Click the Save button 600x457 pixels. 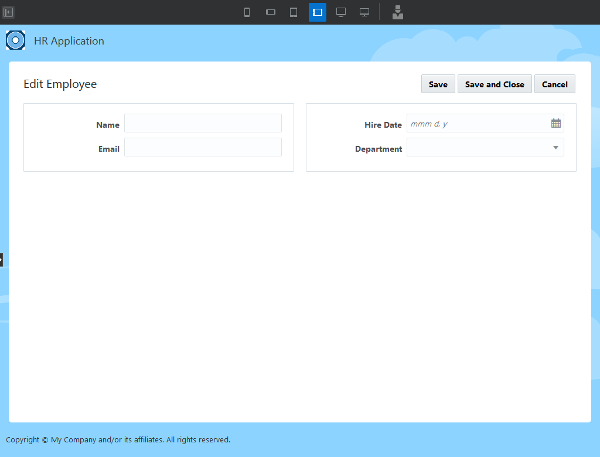point(438,84)
